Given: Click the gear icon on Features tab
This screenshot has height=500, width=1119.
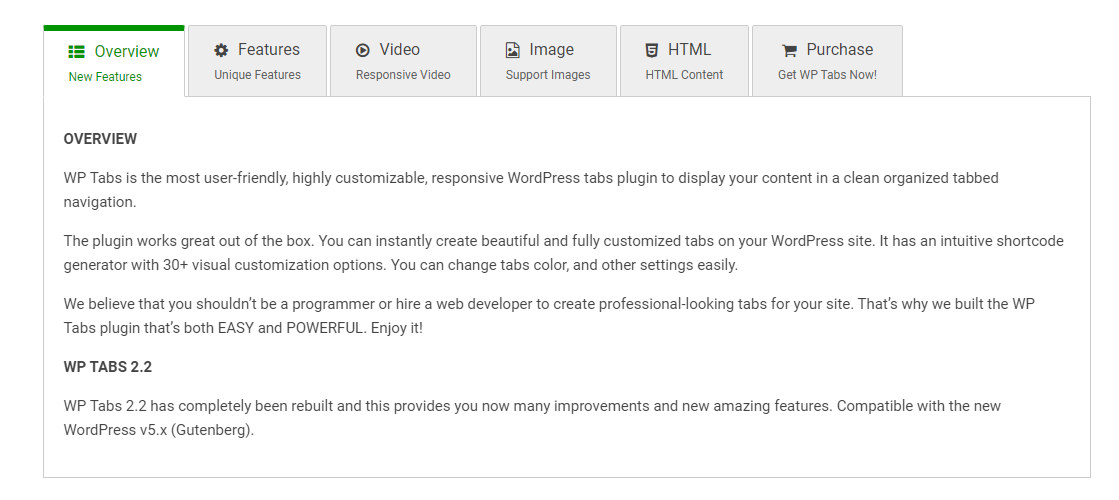Looking at the screenshot, I should (221, 50).
